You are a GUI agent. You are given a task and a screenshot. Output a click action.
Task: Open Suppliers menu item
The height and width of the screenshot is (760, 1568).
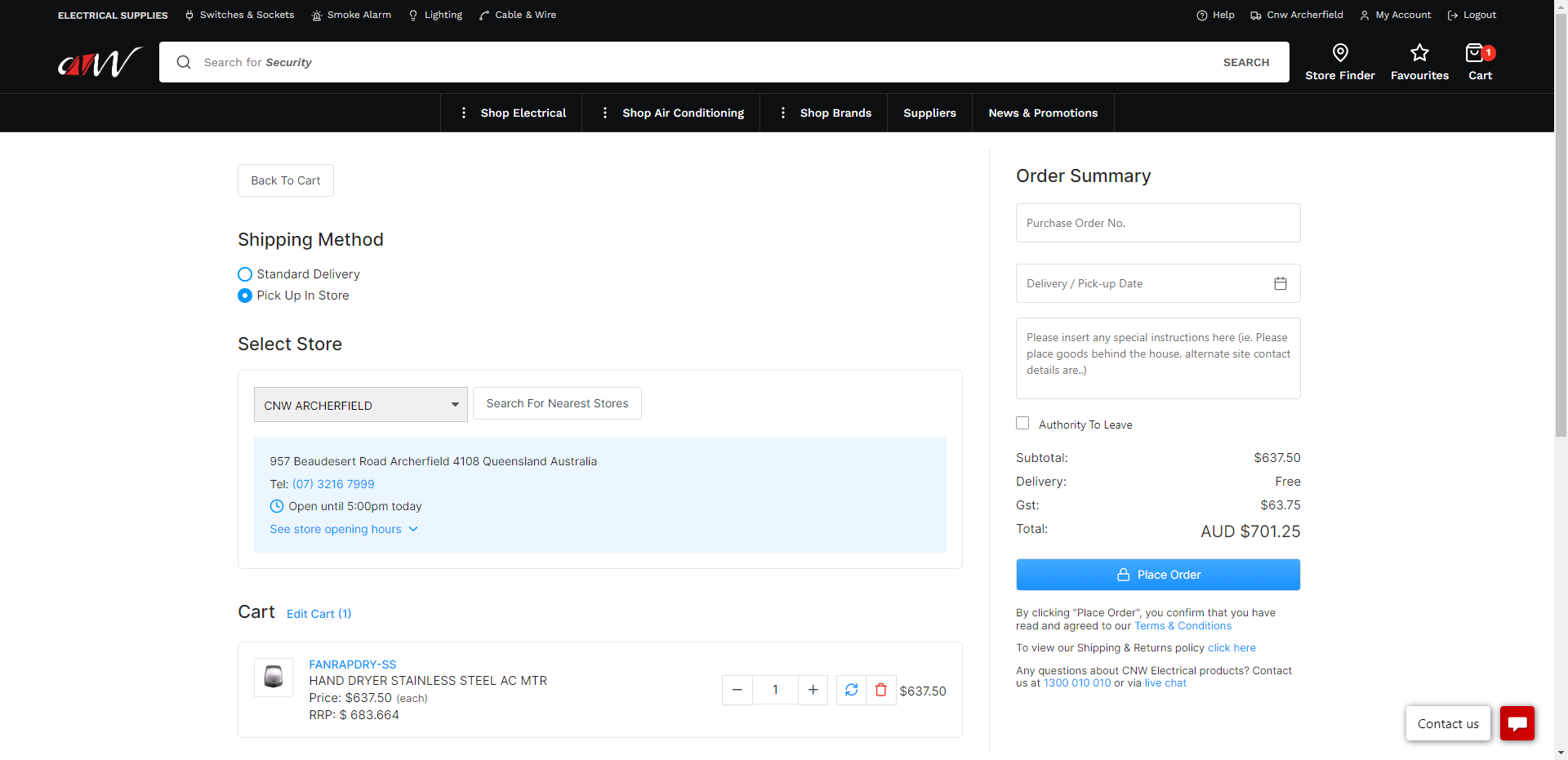(929, 113)
